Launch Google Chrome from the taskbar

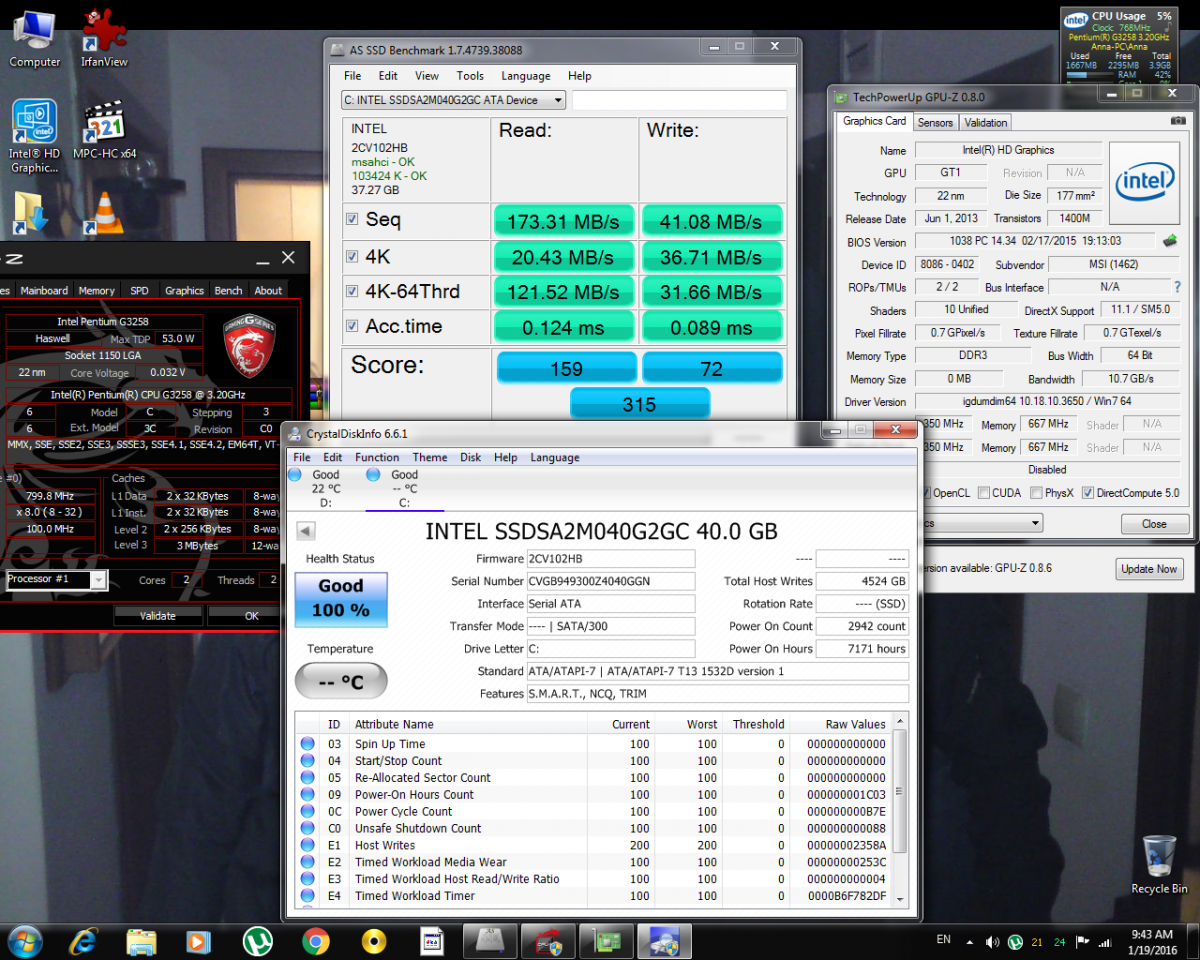coord(316,941)
